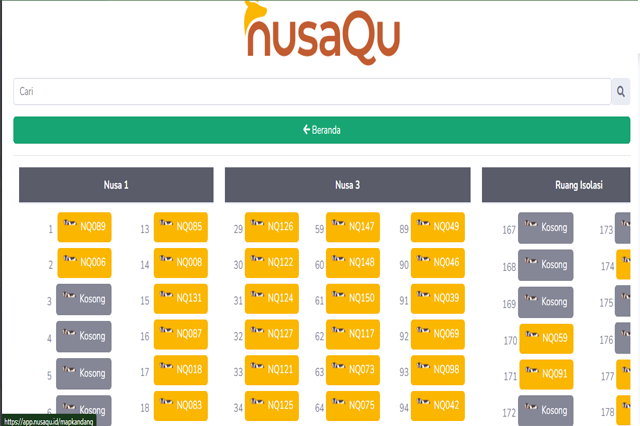Open cow NQ127 in stall 32
This screenshot has width=640, height=426.
click(x=272, y=334)
